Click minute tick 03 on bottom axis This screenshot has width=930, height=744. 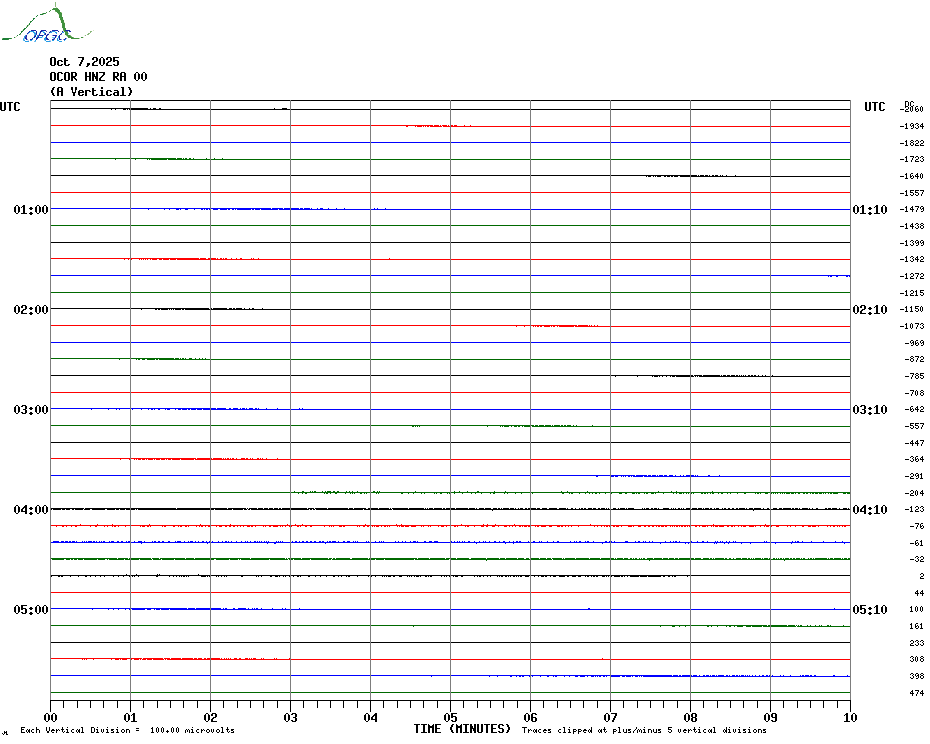pyautogui.click(x=290, y=717)
